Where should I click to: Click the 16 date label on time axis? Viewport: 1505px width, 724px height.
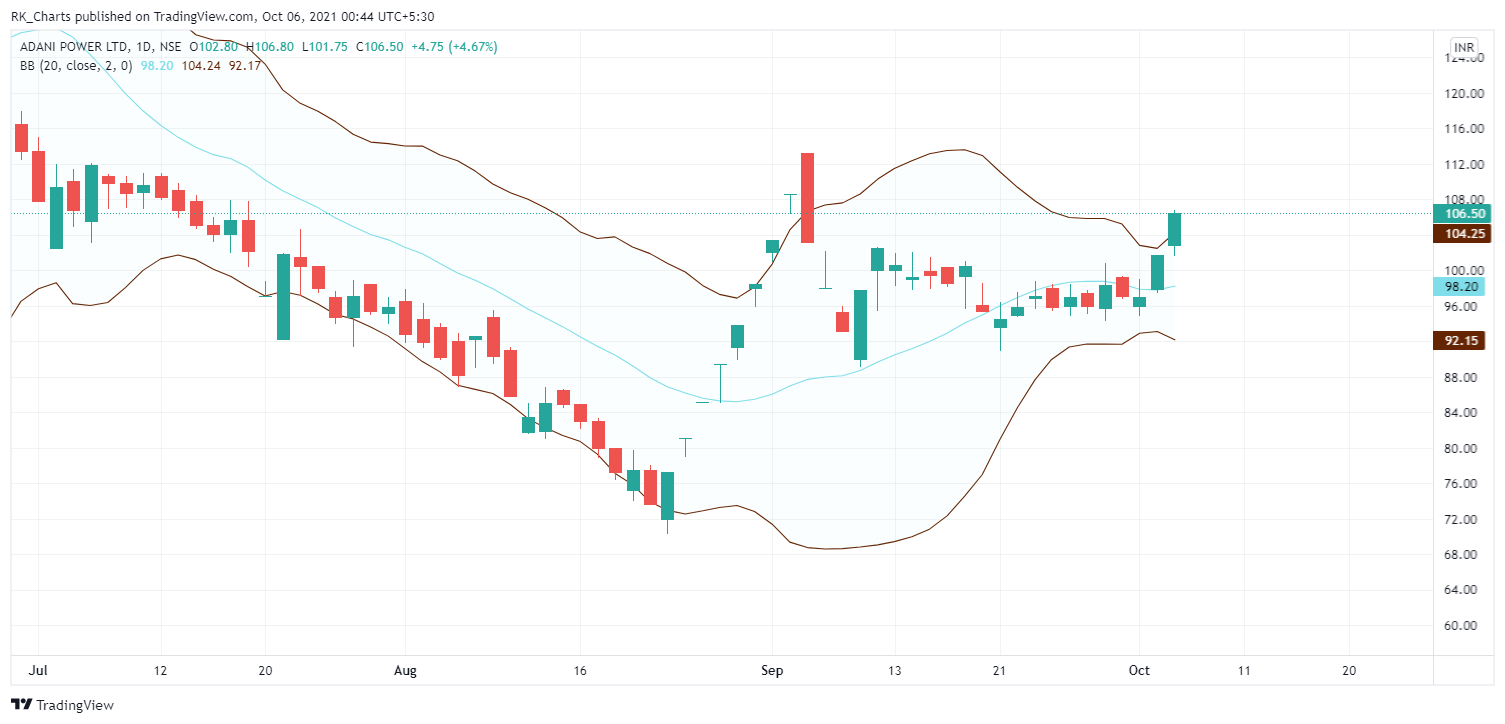pos(581,671)
